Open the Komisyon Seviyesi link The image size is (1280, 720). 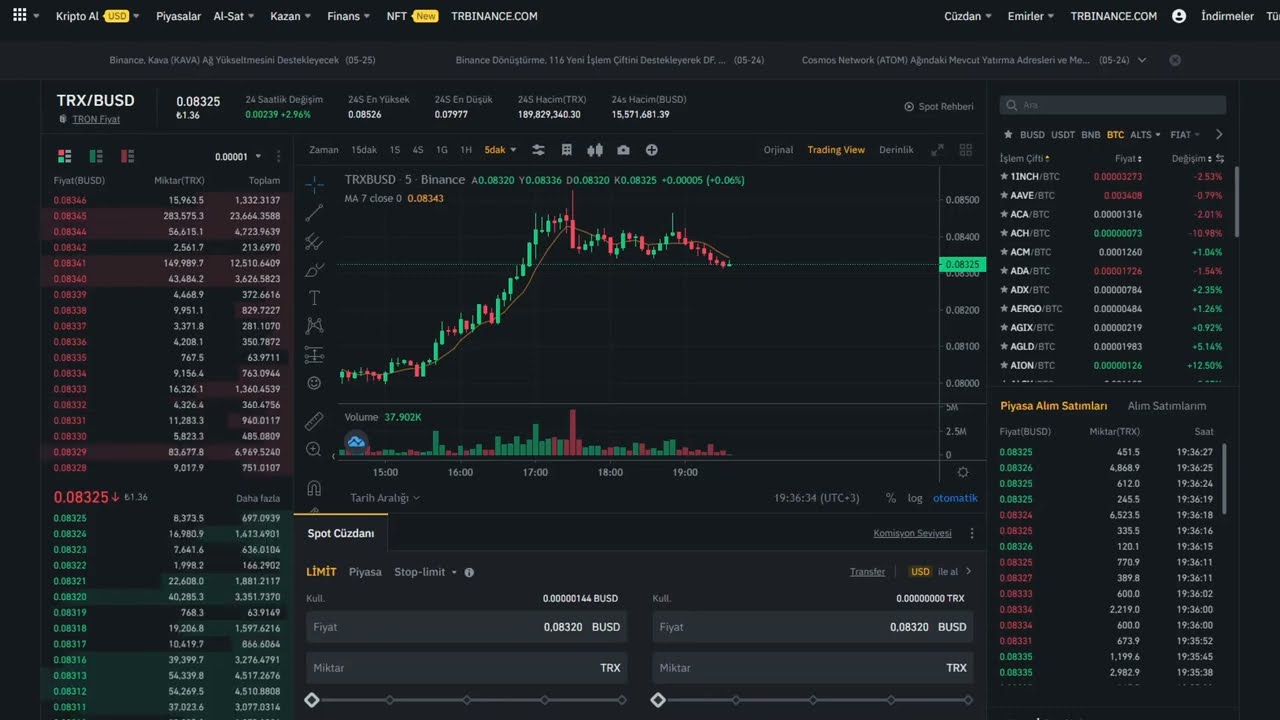click(912, 534)
